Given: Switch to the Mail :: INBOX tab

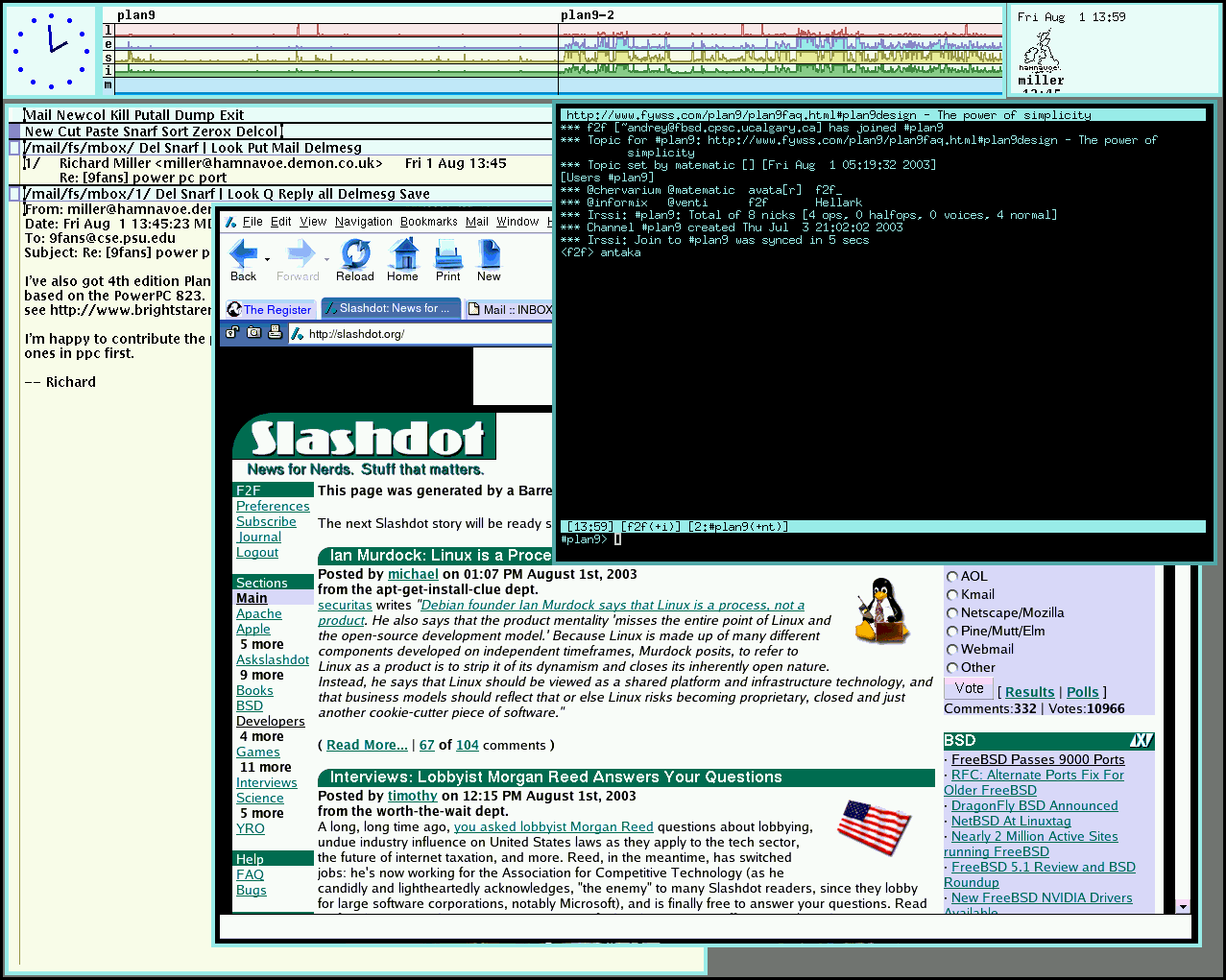Looking at the screenshot, I should coord(510,309).
